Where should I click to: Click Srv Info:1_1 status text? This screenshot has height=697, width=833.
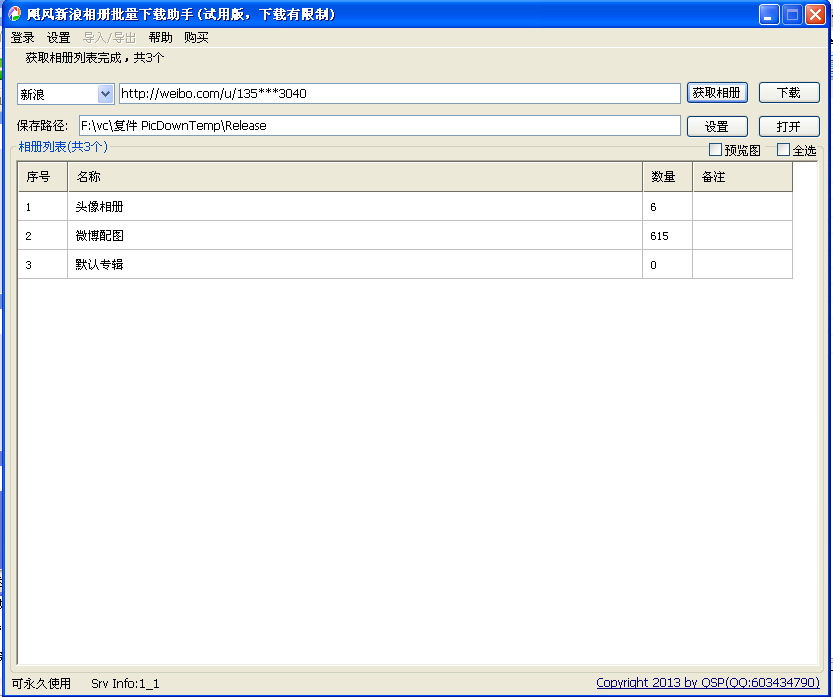(125, 683)
